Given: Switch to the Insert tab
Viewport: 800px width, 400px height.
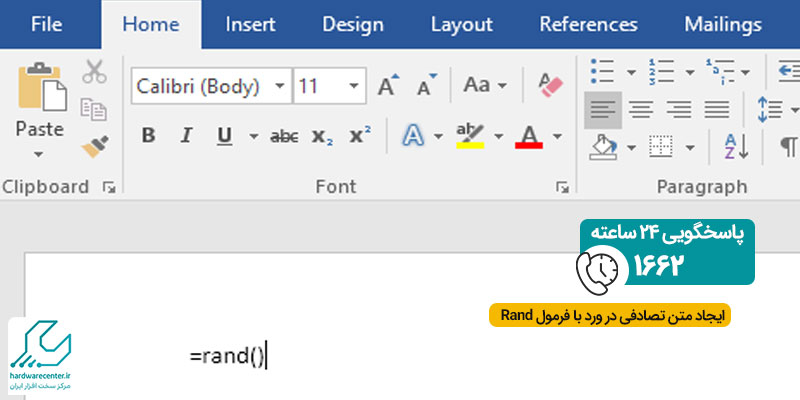Looking at the screenshot, I should [x=250, y=24].
